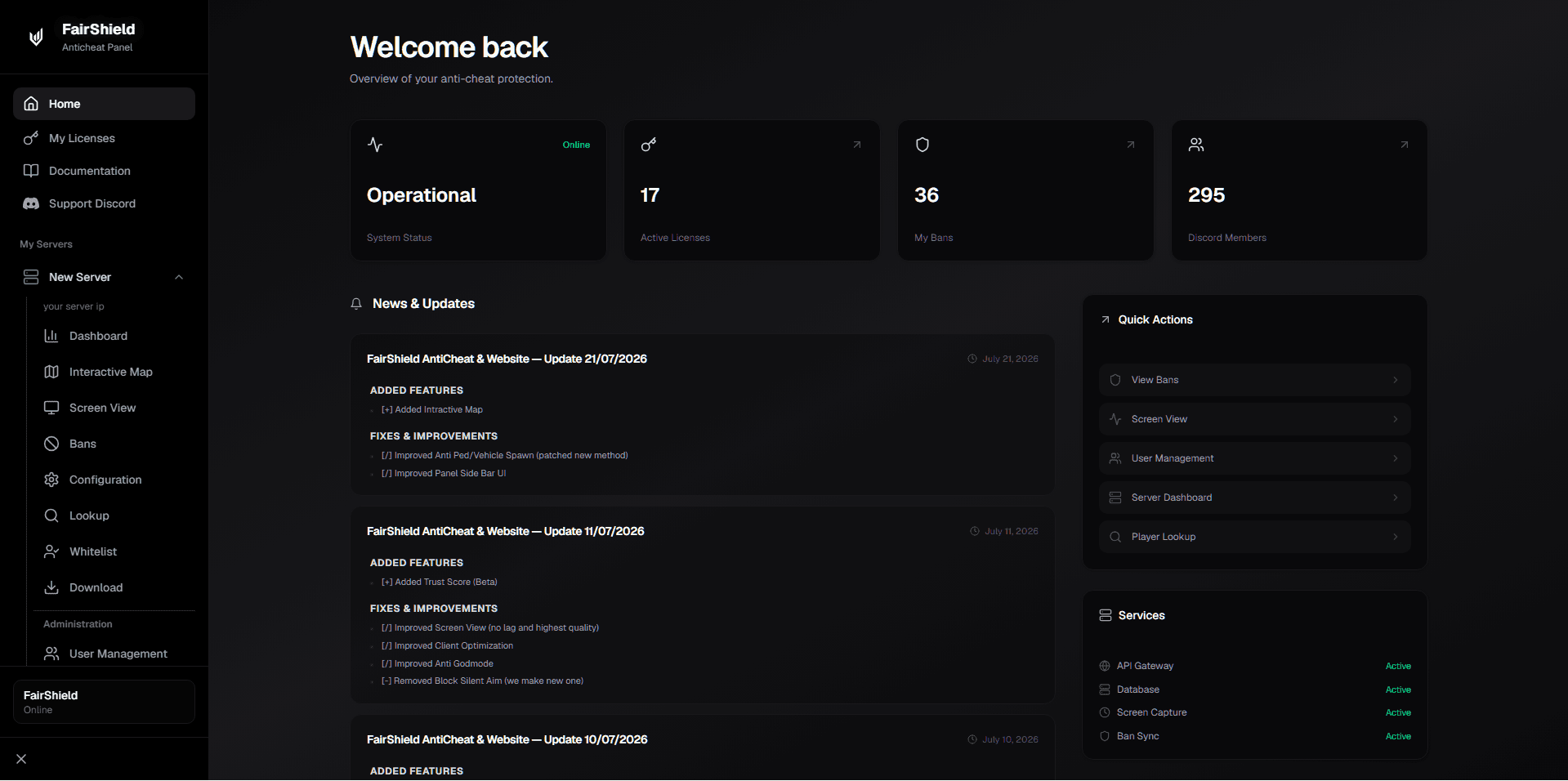Screen dimensions: 1568x781
Task: Click the 'Added Intractive Map' changelog line
Action: pos(432,410)
